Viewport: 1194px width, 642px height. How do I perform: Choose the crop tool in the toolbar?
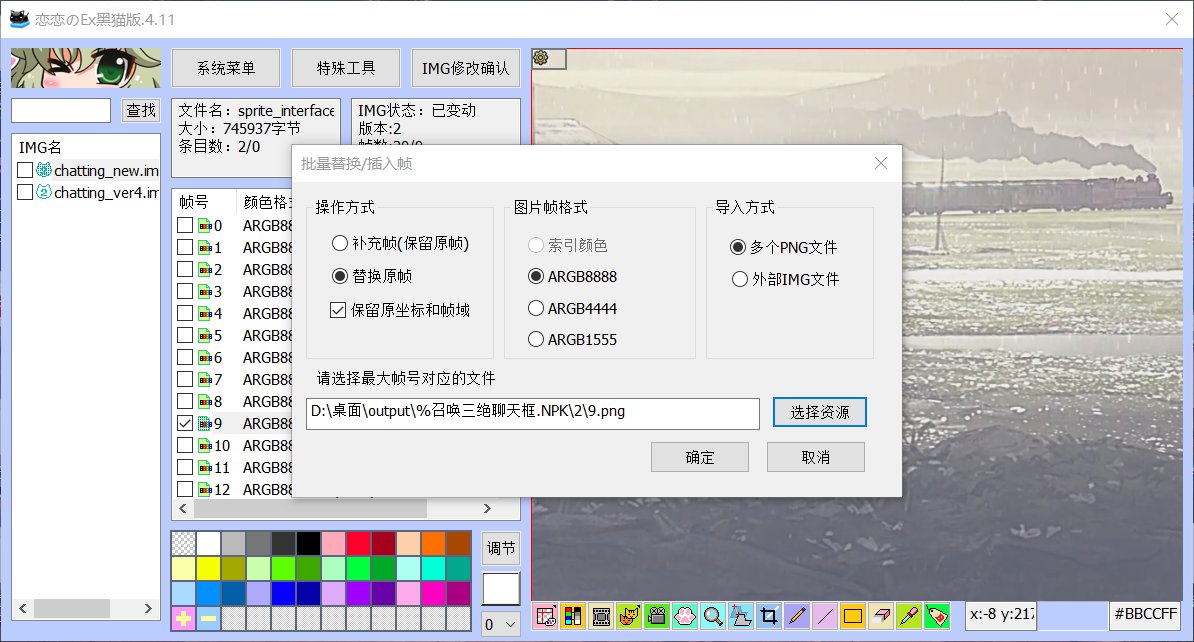click(768, 616)
